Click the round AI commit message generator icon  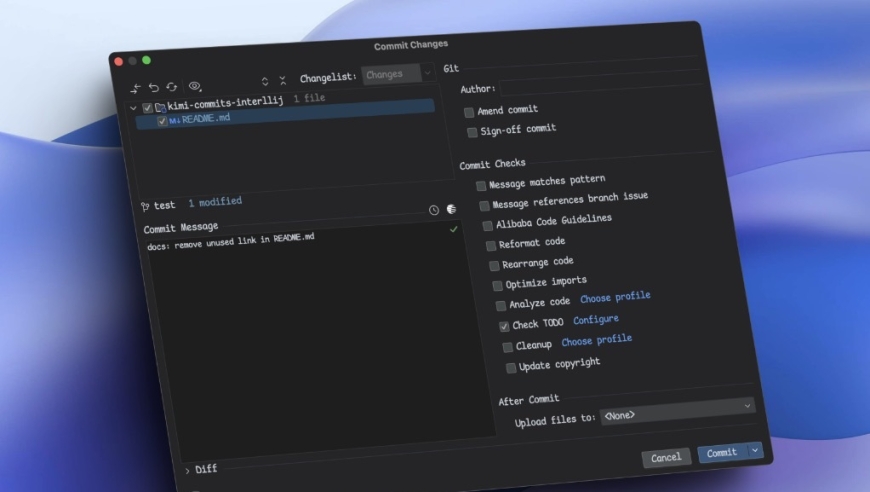(x=452, y=209)
